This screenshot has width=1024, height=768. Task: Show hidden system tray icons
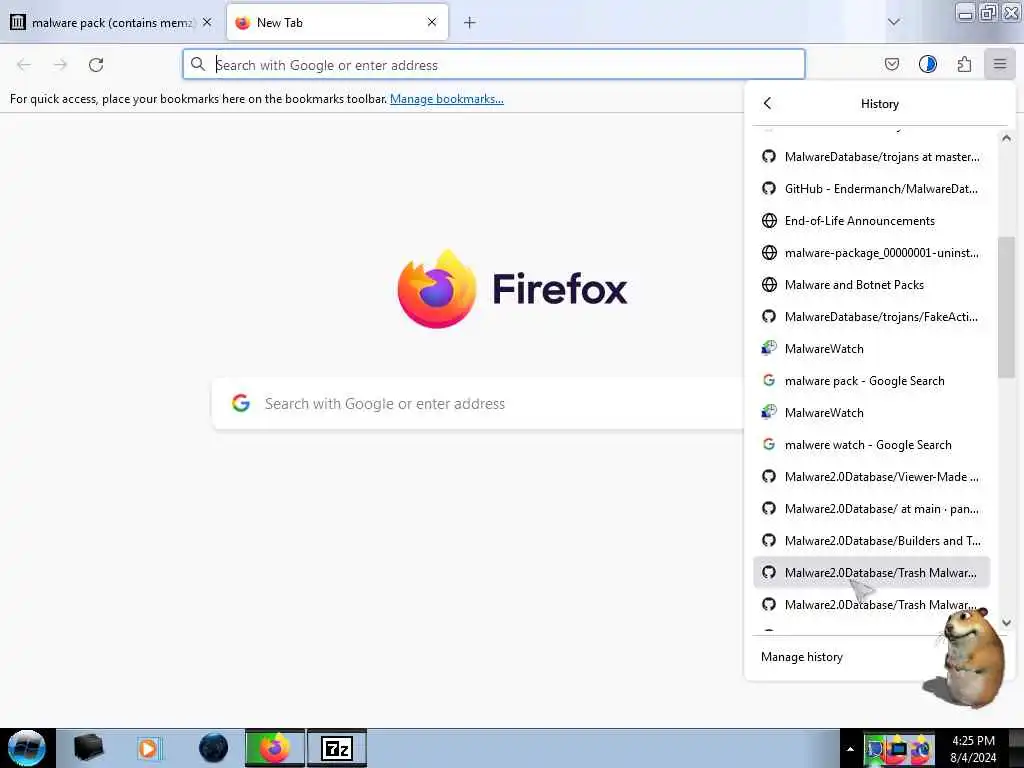pyautogui.click(x=850, y=749)
